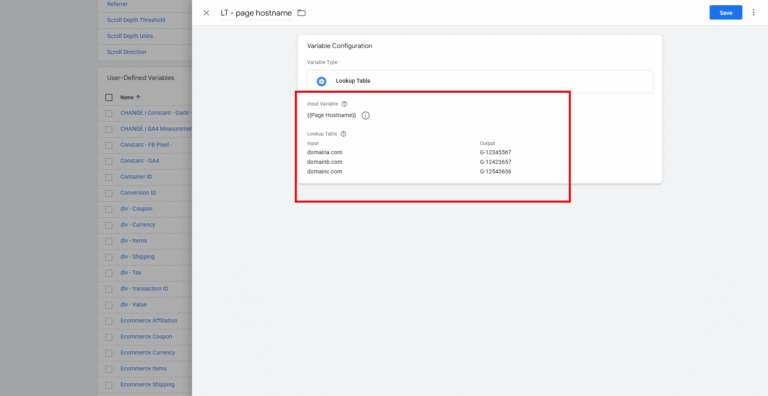768x396 pixels.
Task: Open the CHANGE | GA4 Measurement variable
Action: 156,129
